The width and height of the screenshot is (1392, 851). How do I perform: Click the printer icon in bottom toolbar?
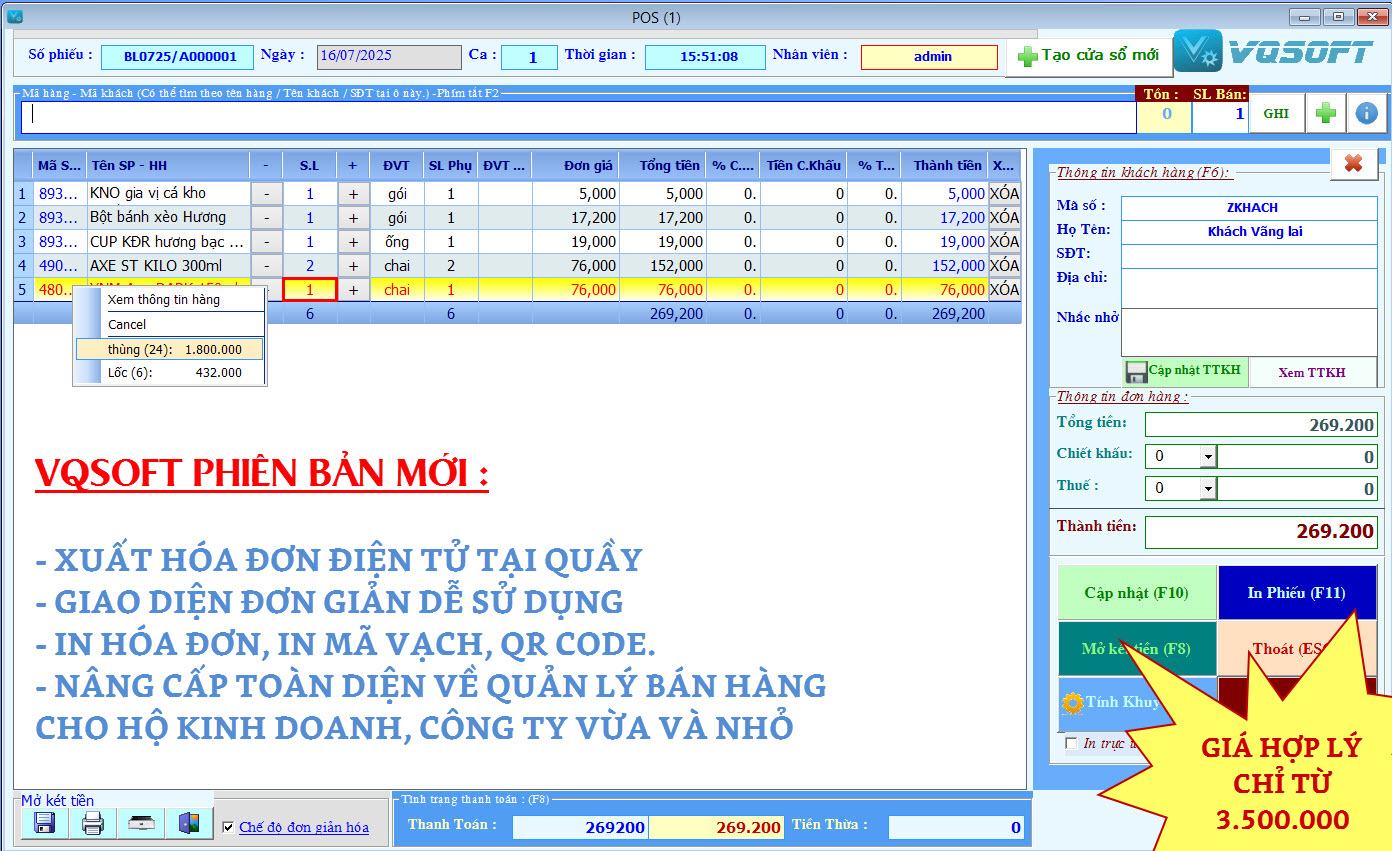(92, 823)
